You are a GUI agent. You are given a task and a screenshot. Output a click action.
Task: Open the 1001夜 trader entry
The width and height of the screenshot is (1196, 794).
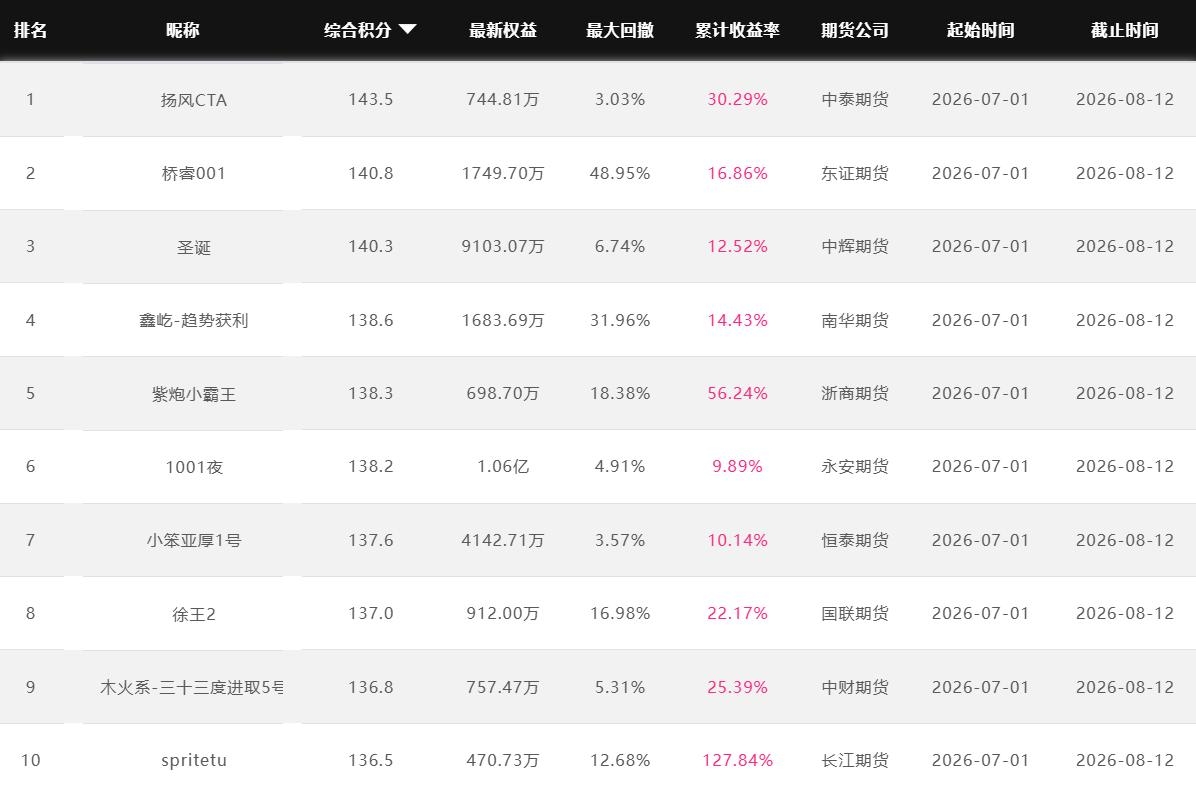click(194, 467)
